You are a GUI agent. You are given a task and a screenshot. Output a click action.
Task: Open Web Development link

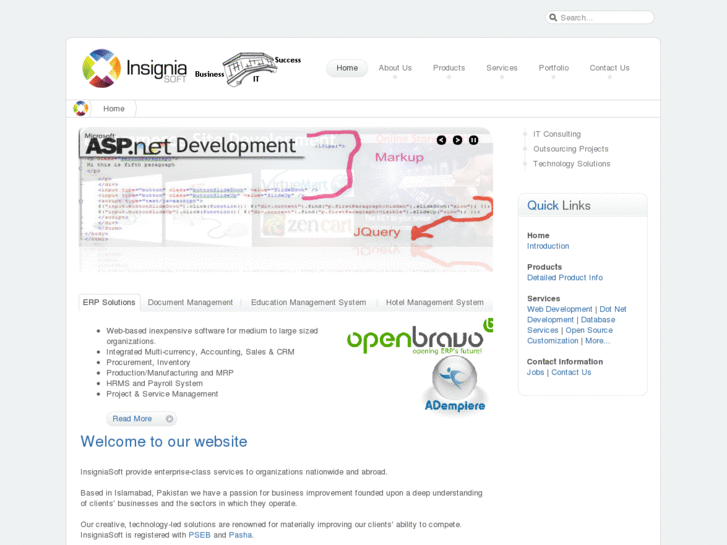560,309
